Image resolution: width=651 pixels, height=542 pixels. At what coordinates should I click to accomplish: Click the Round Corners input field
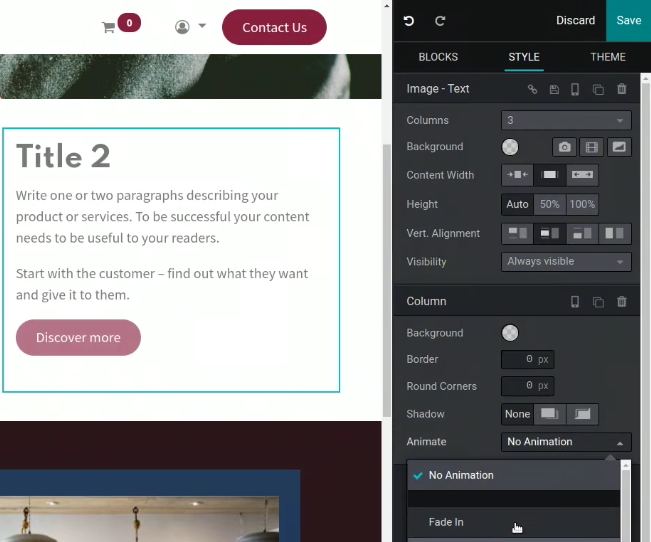pyautogui.click(x=527, y=386)
